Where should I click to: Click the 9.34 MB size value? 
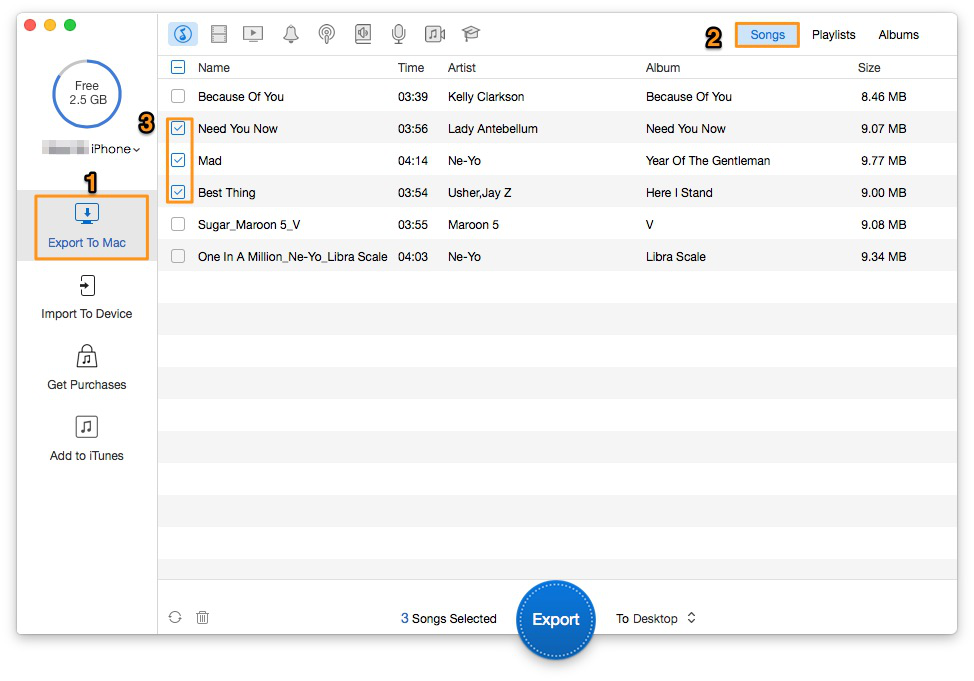[x=883, y=257]
